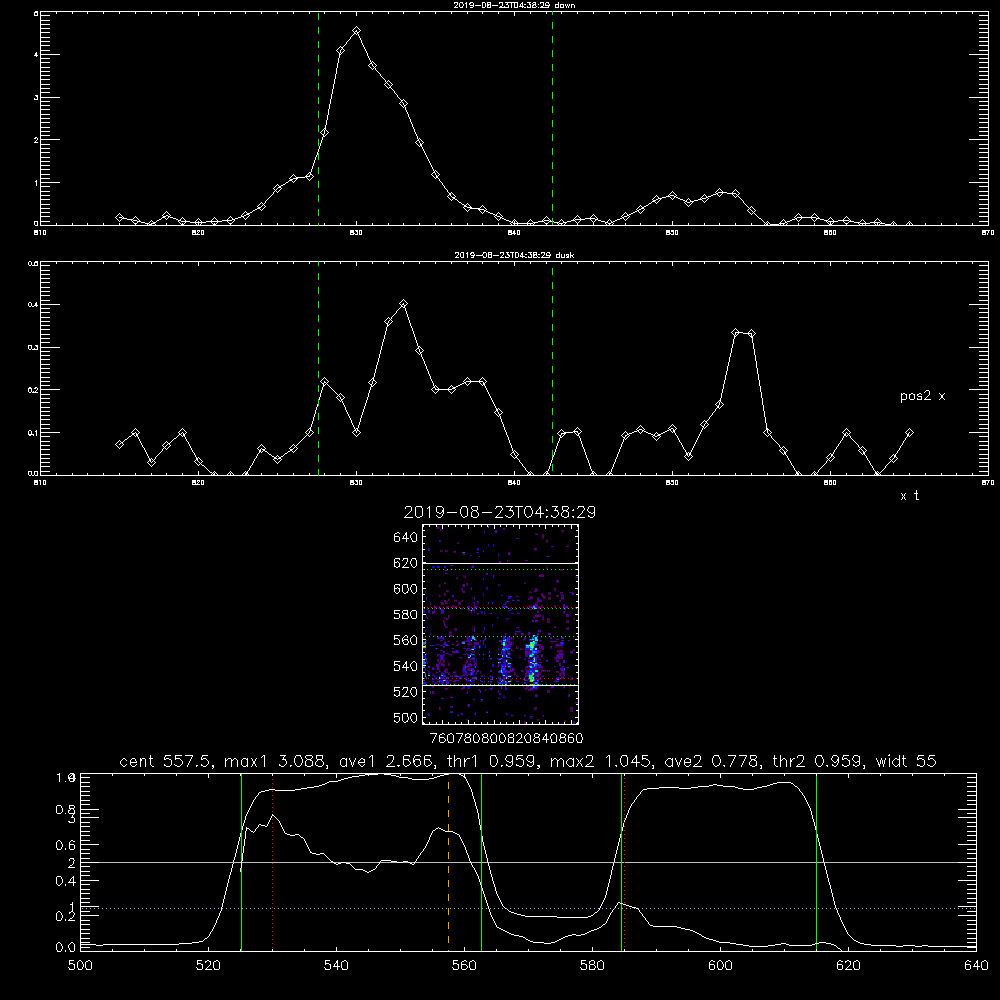
Task: Click x-axis label '500' of bottom plot
Action: pyautogui.click(x=80, y=966)
